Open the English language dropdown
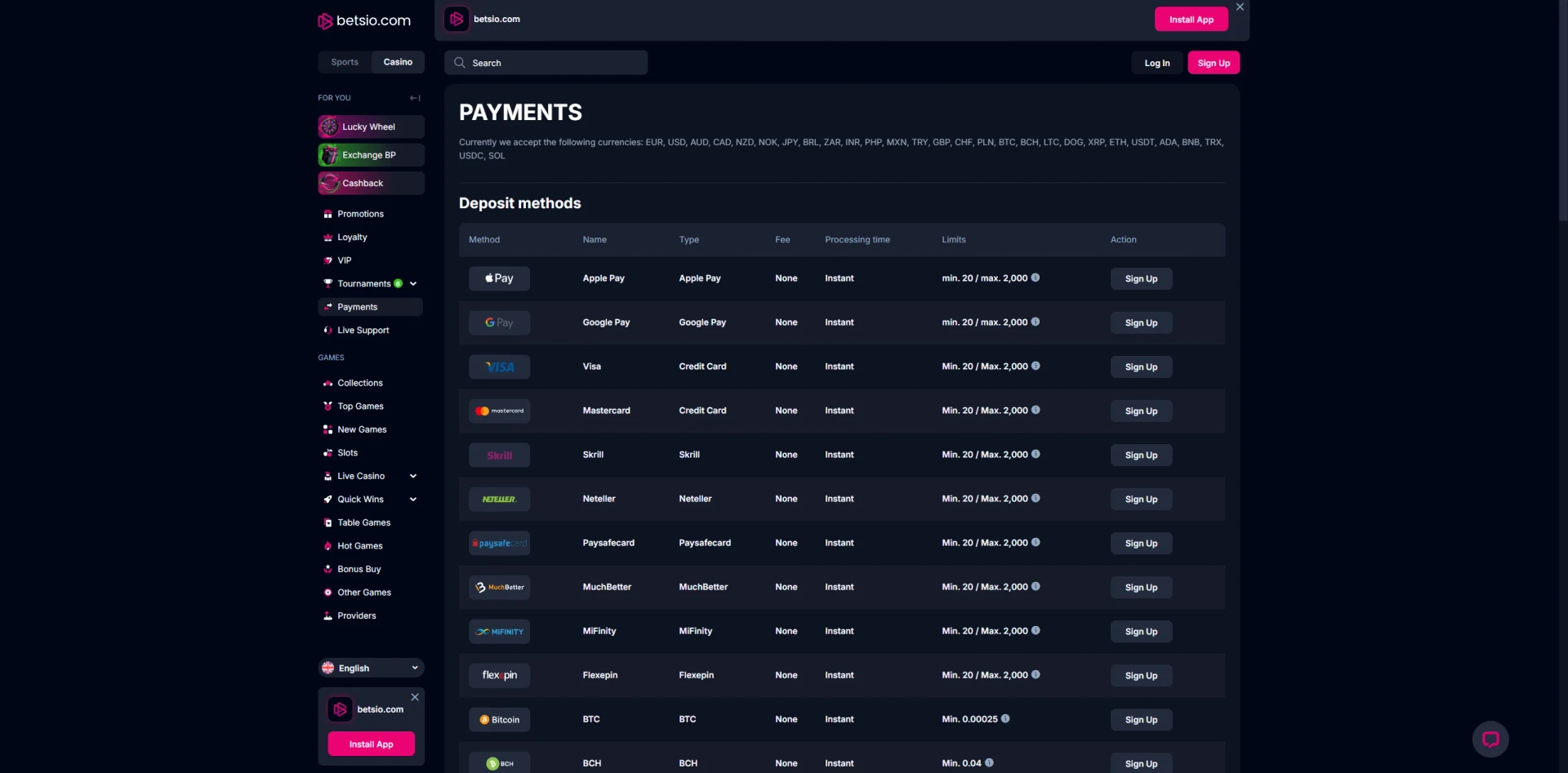This screenshot has height=773, width=1568. [x=371, y=668]
